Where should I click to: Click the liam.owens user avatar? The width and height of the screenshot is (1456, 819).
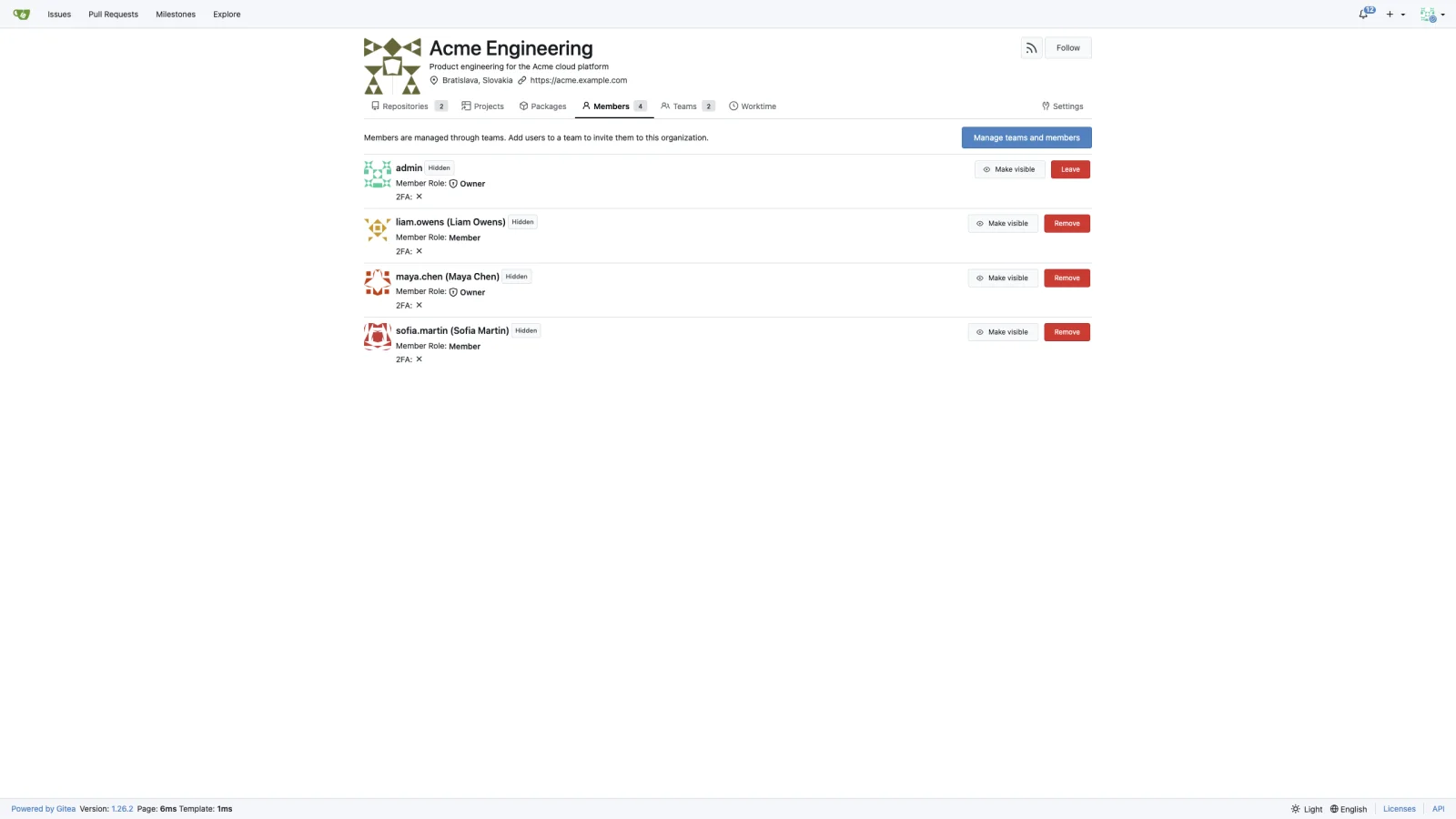[x=378, y=229]
